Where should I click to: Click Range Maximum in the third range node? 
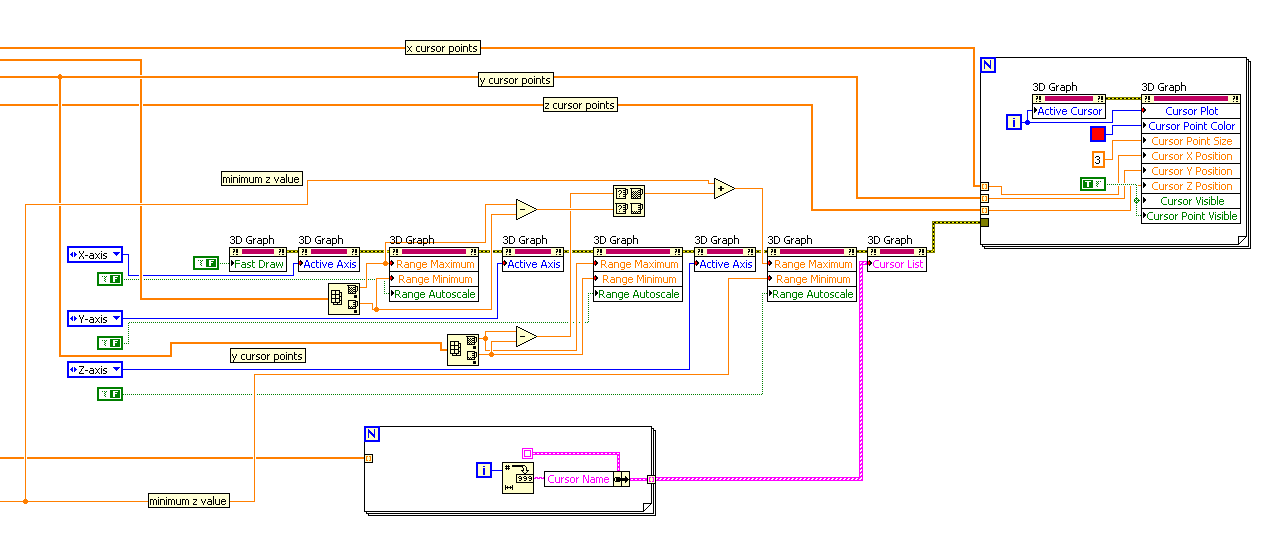tap(812, 264)
